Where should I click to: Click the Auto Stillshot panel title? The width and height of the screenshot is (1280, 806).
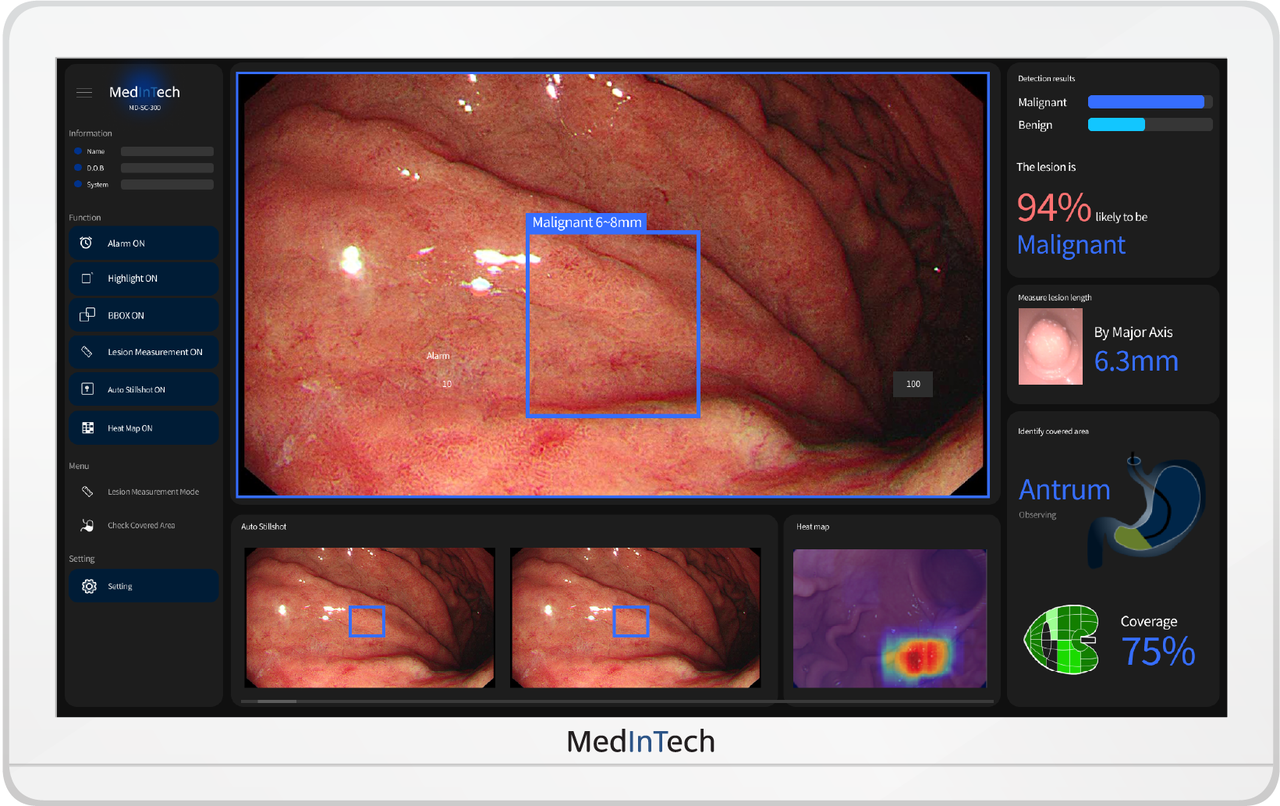264,526
